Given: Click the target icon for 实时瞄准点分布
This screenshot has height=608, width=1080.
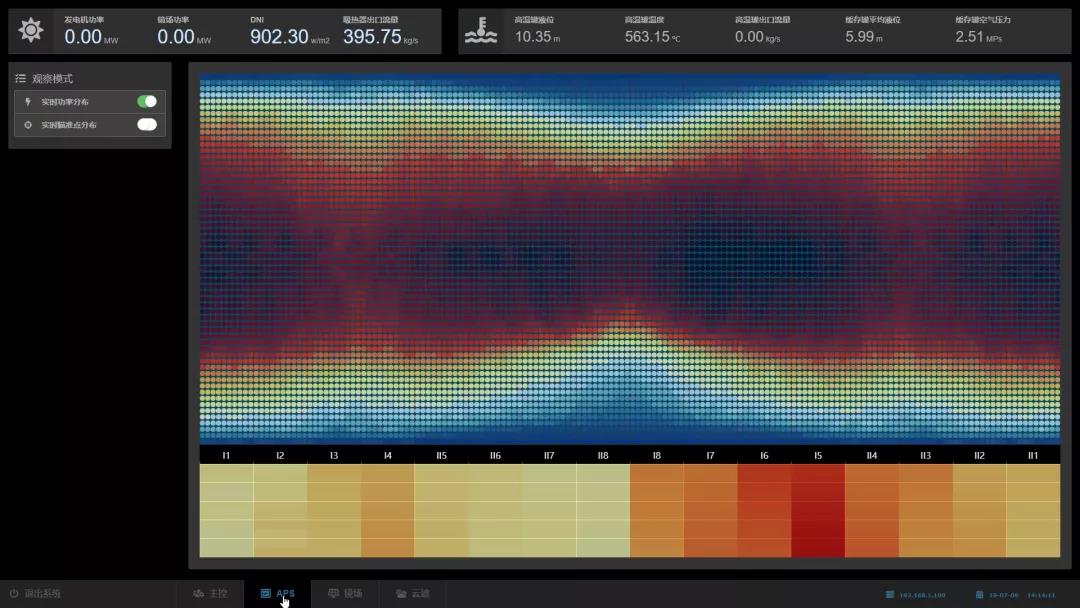Looking at the screenshot, I should [28, 125].
